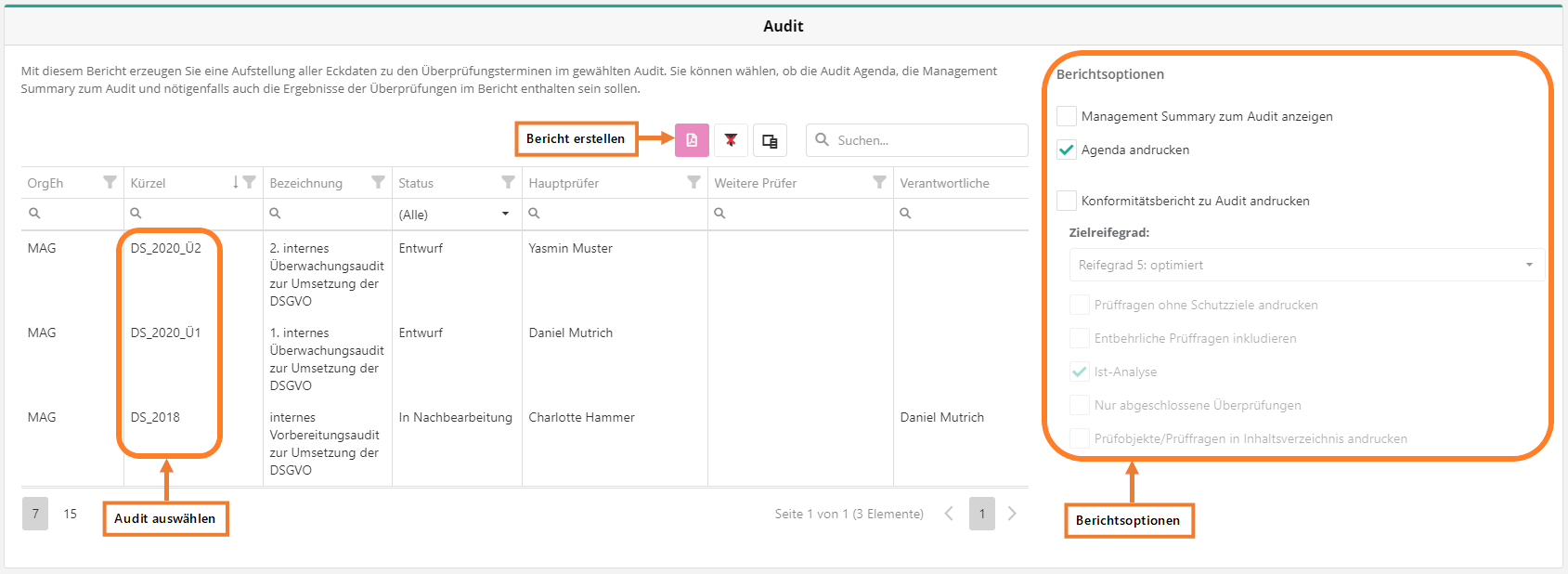Select page size 15
1568x574 pixels.
coord(71,514)
